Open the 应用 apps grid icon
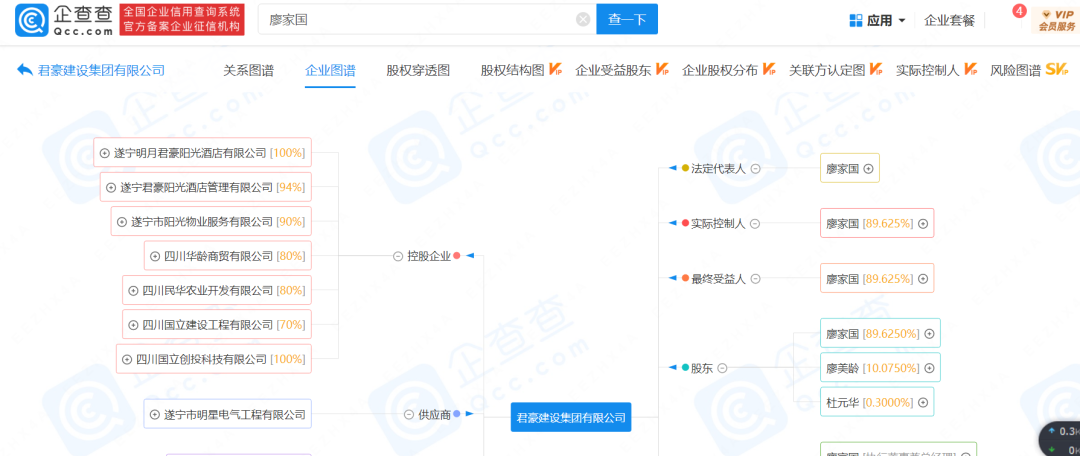1080x456 pixels. click(856, 21)
